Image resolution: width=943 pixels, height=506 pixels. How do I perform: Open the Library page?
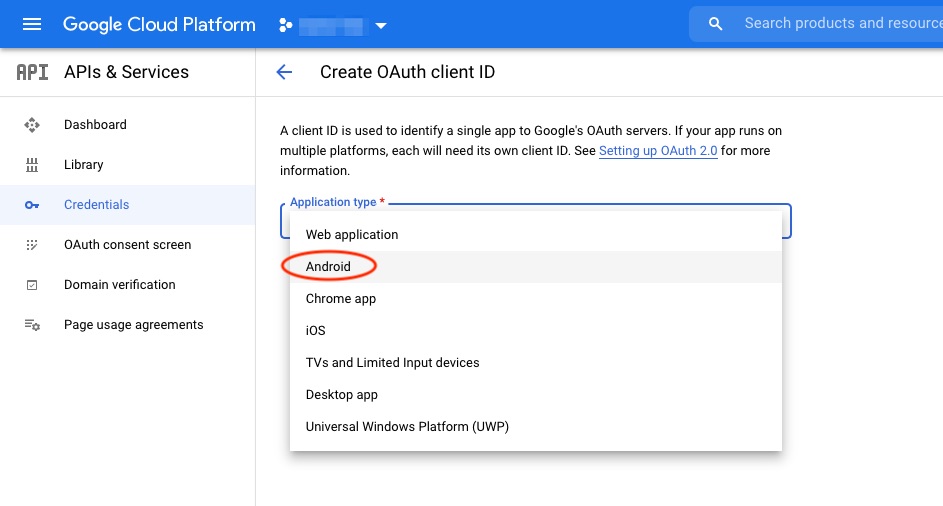click(84, 165)
